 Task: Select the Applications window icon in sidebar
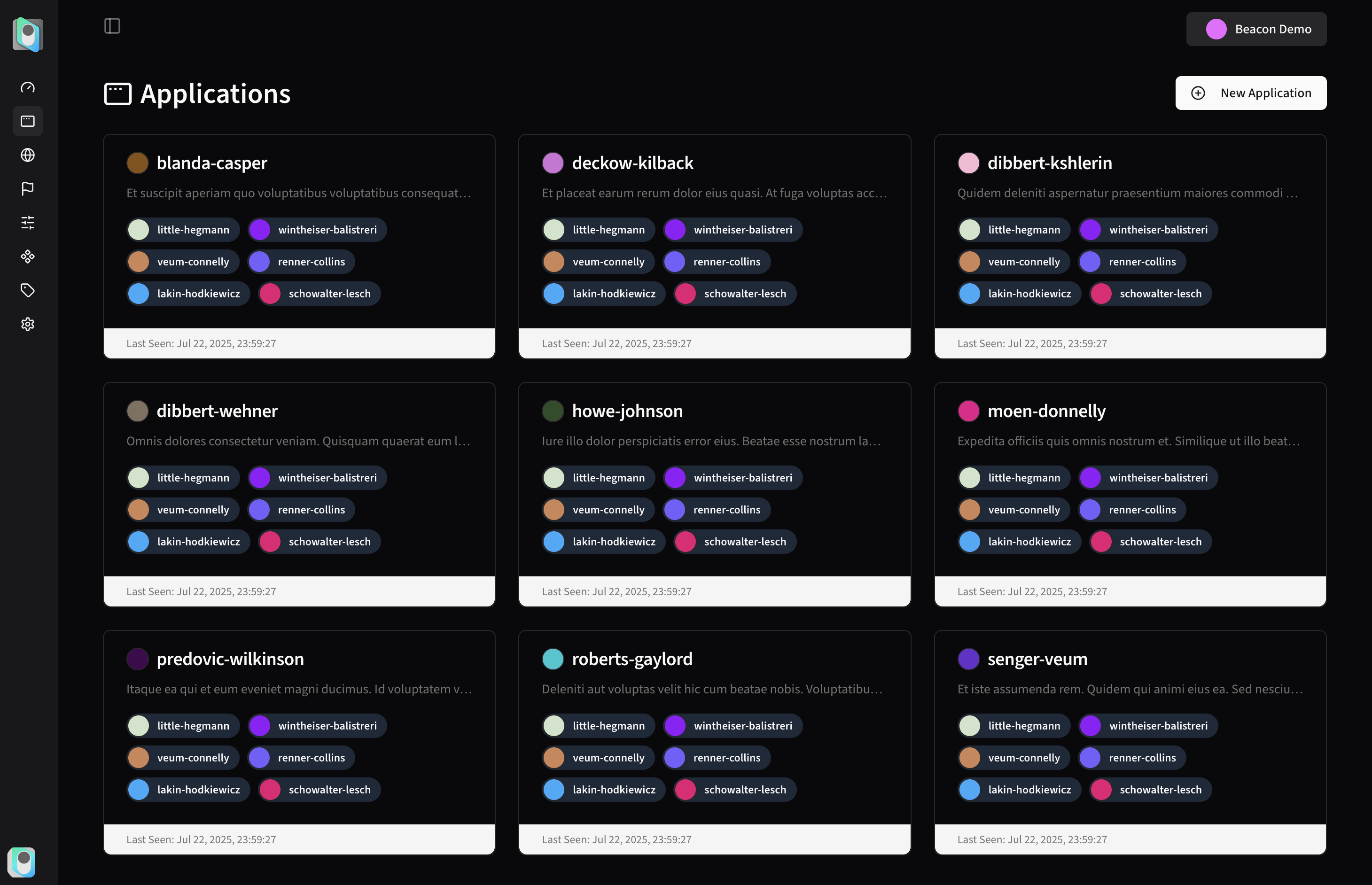[x=28, y=121]
